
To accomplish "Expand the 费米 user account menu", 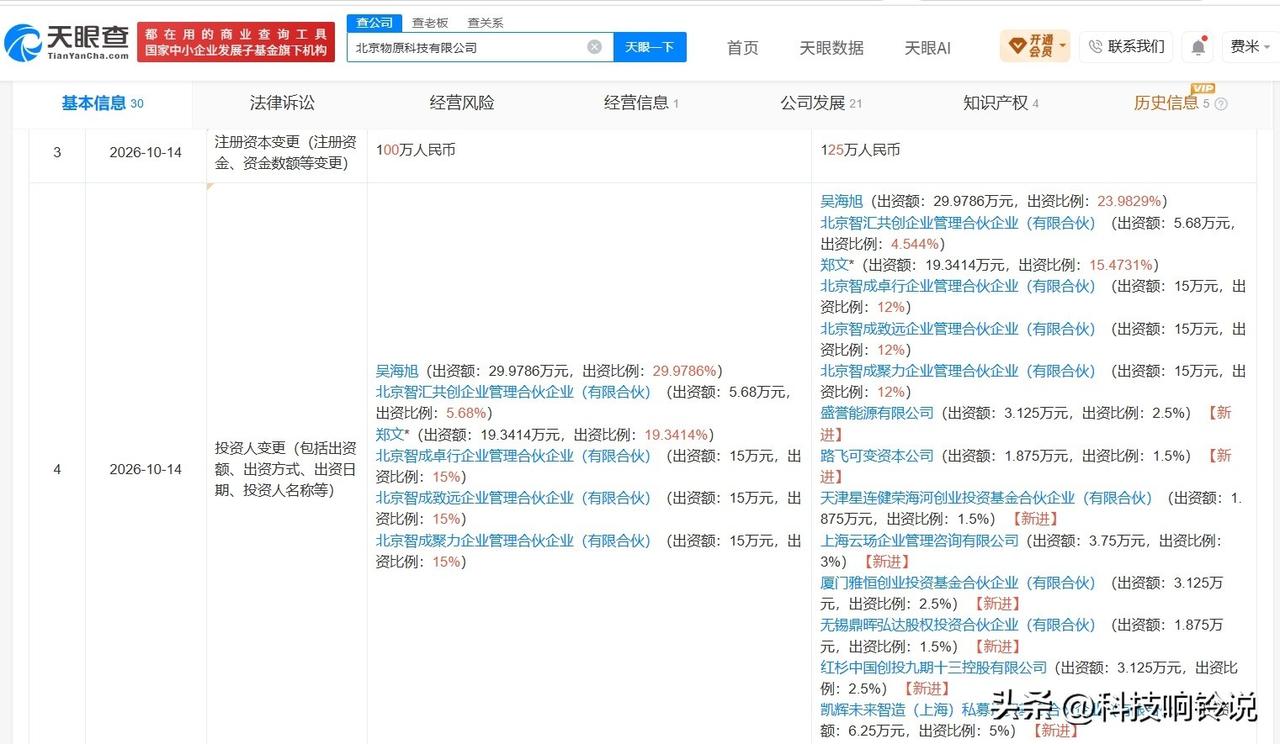I will coord(1250,46).
